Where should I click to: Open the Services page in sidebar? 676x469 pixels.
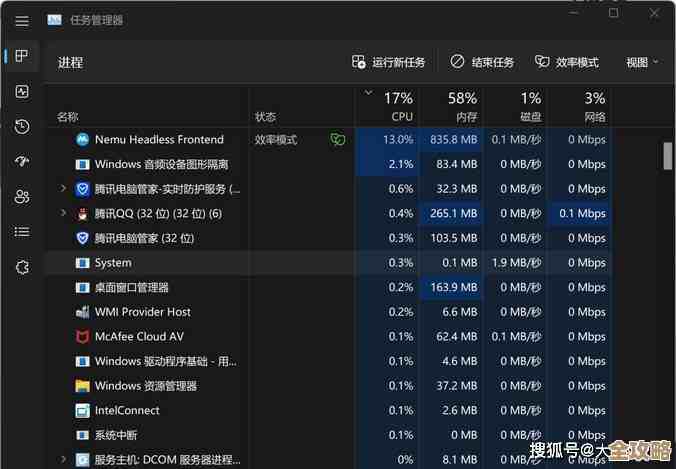tap(22, 267)
